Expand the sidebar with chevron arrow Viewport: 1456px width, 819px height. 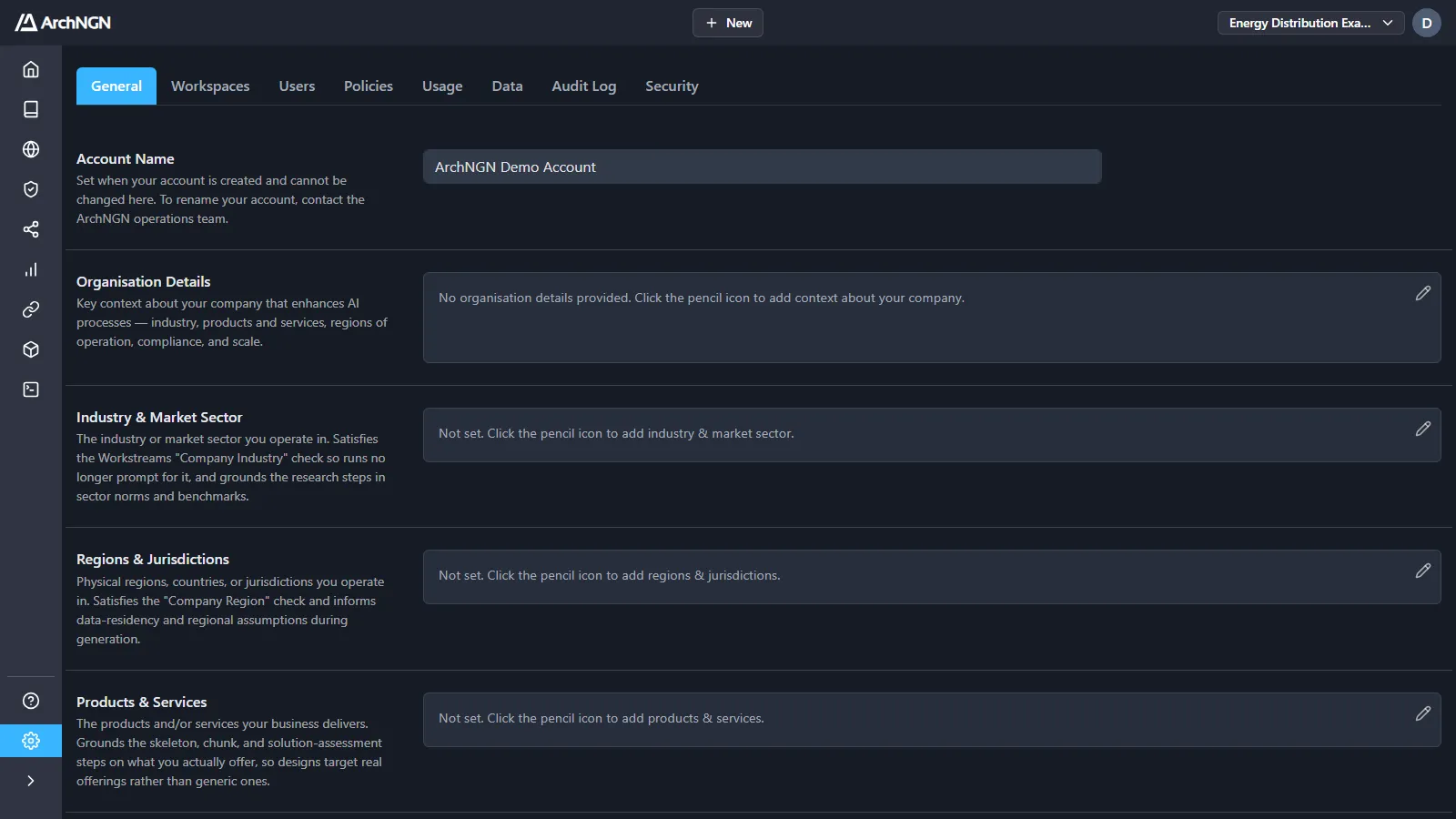pos(31,781)
